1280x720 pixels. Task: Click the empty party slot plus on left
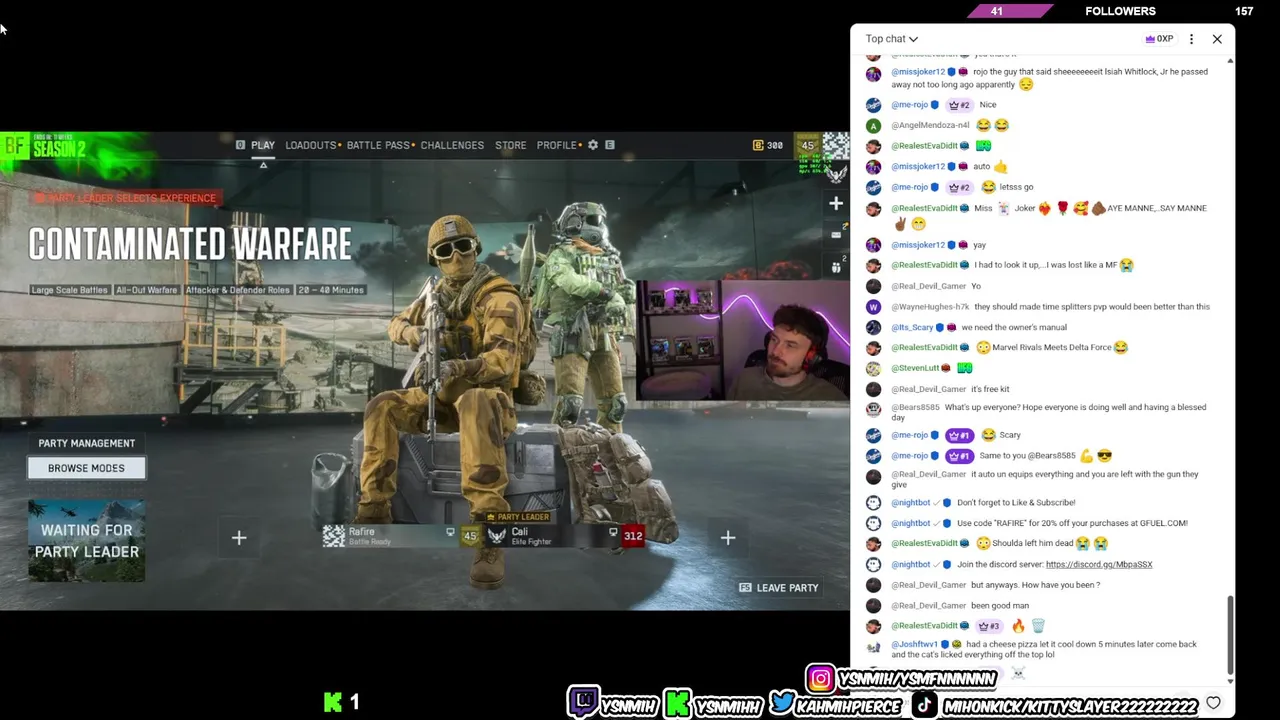[x=239, y=538]
